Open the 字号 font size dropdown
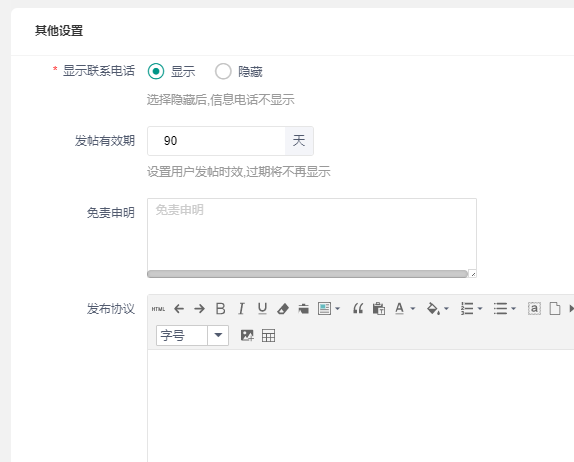The height and width of the screenshot is (462, 574). [193, 335]
